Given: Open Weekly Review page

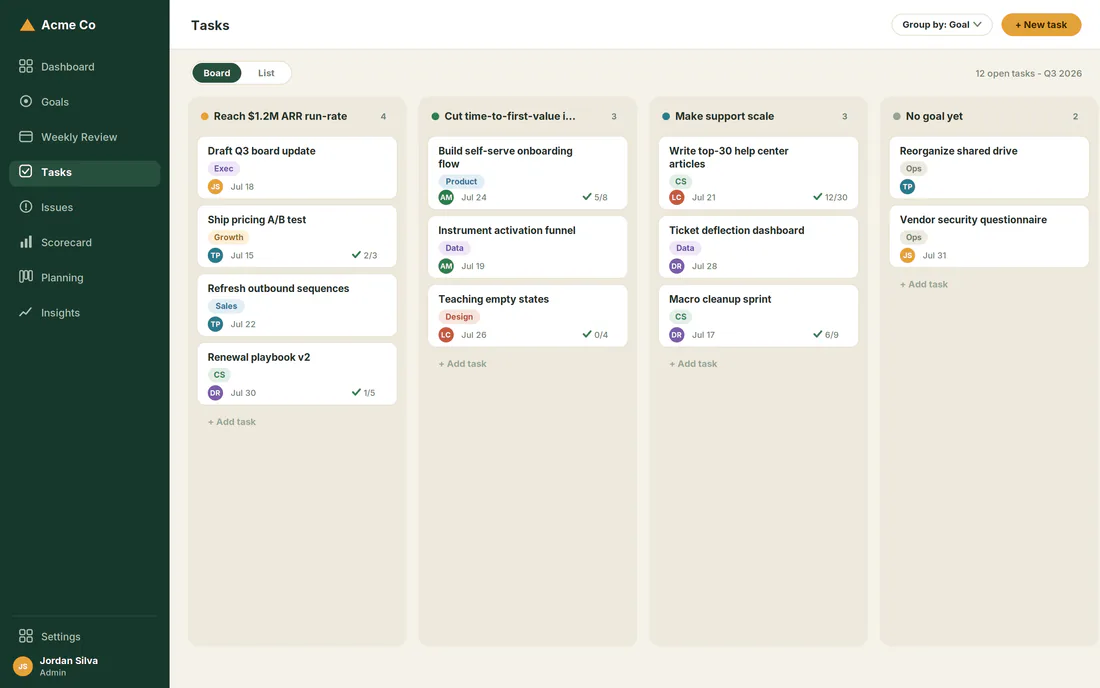Looking at the screenshot, I should coord(84,137).
